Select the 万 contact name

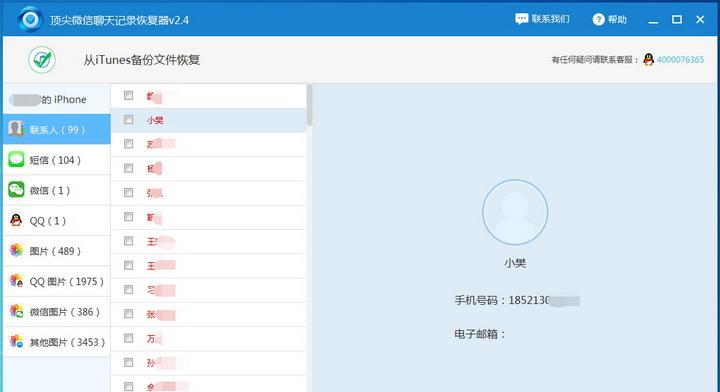point(154,339)
